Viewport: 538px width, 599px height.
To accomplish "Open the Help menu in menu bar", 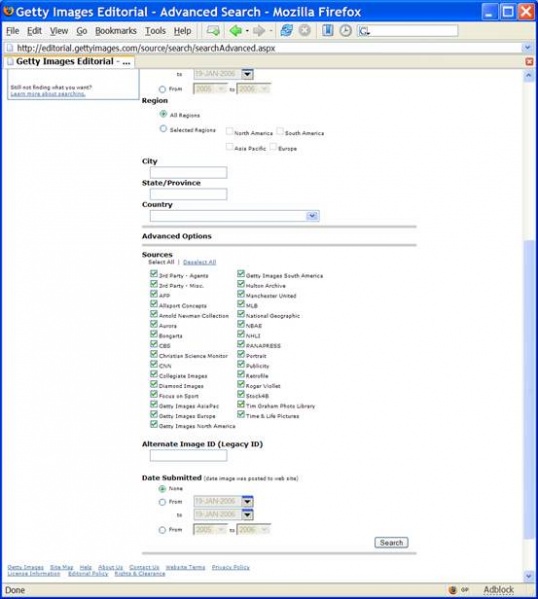I will (182, 31).
